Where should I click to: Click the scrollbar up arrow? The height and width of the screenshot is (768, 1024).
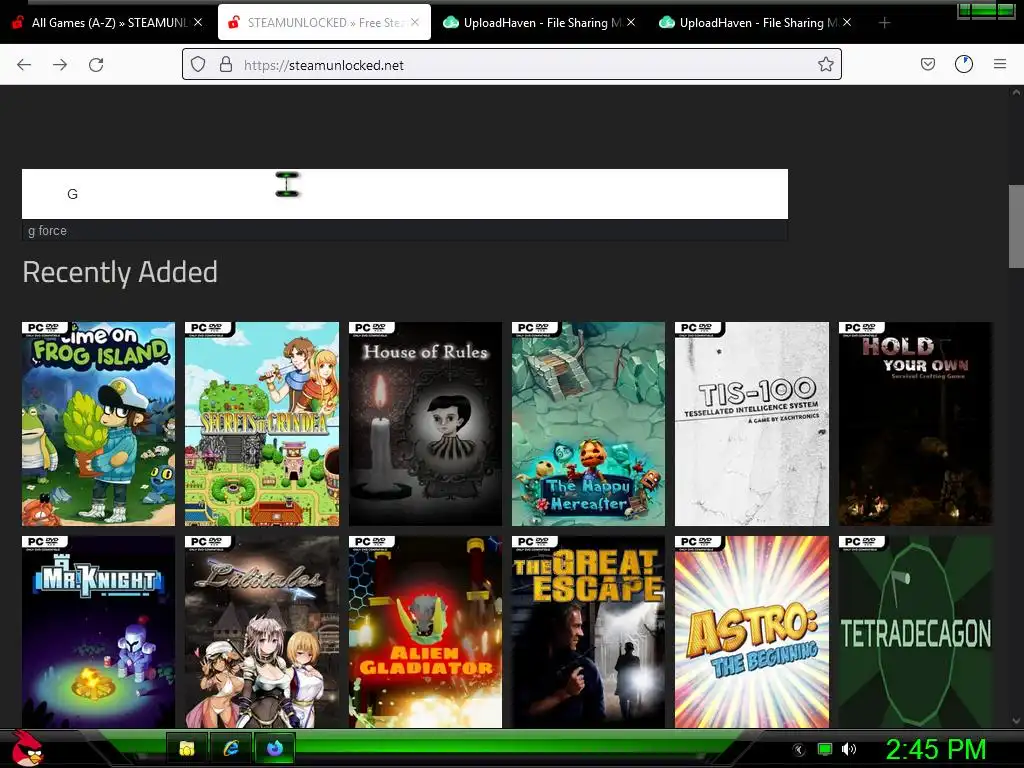pos(1016,92)
